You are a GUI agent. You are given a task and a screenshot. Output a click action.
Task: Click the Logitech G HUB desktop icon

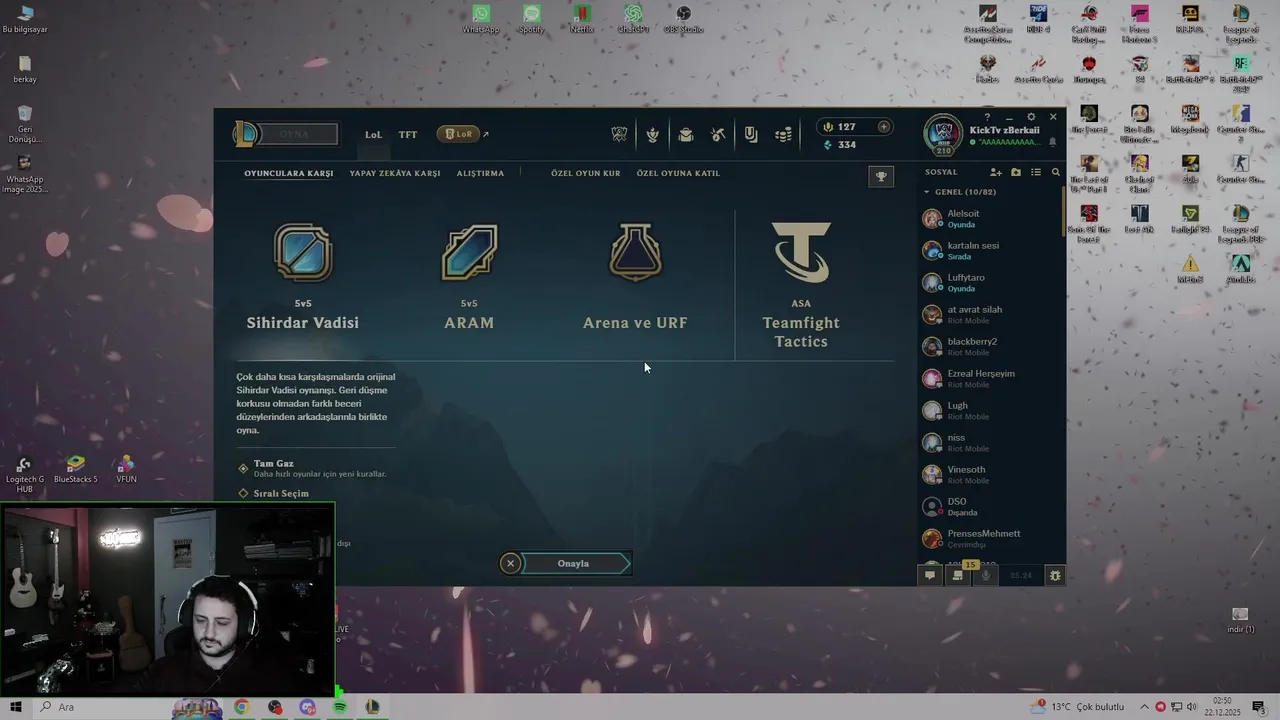(x=24, y=474)
